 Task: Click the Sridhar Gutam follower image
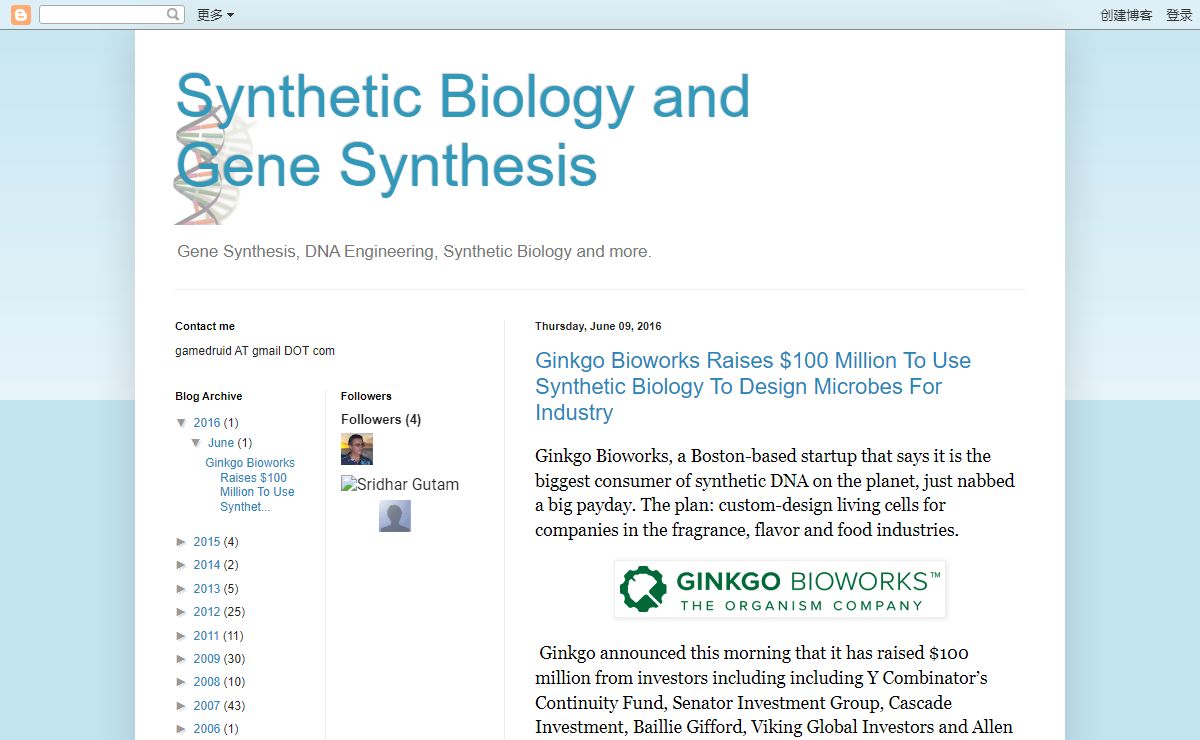click(x=400, y=484)
